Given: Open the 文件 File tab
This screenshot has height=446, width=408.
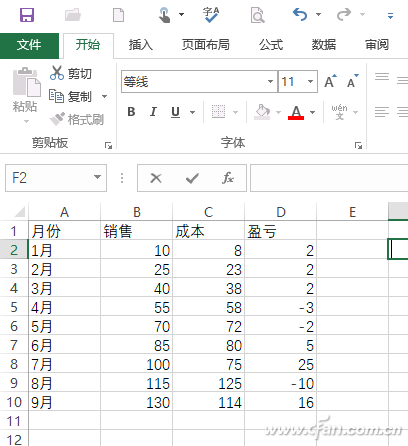Looking at the screenshot, I should point(29,45).
